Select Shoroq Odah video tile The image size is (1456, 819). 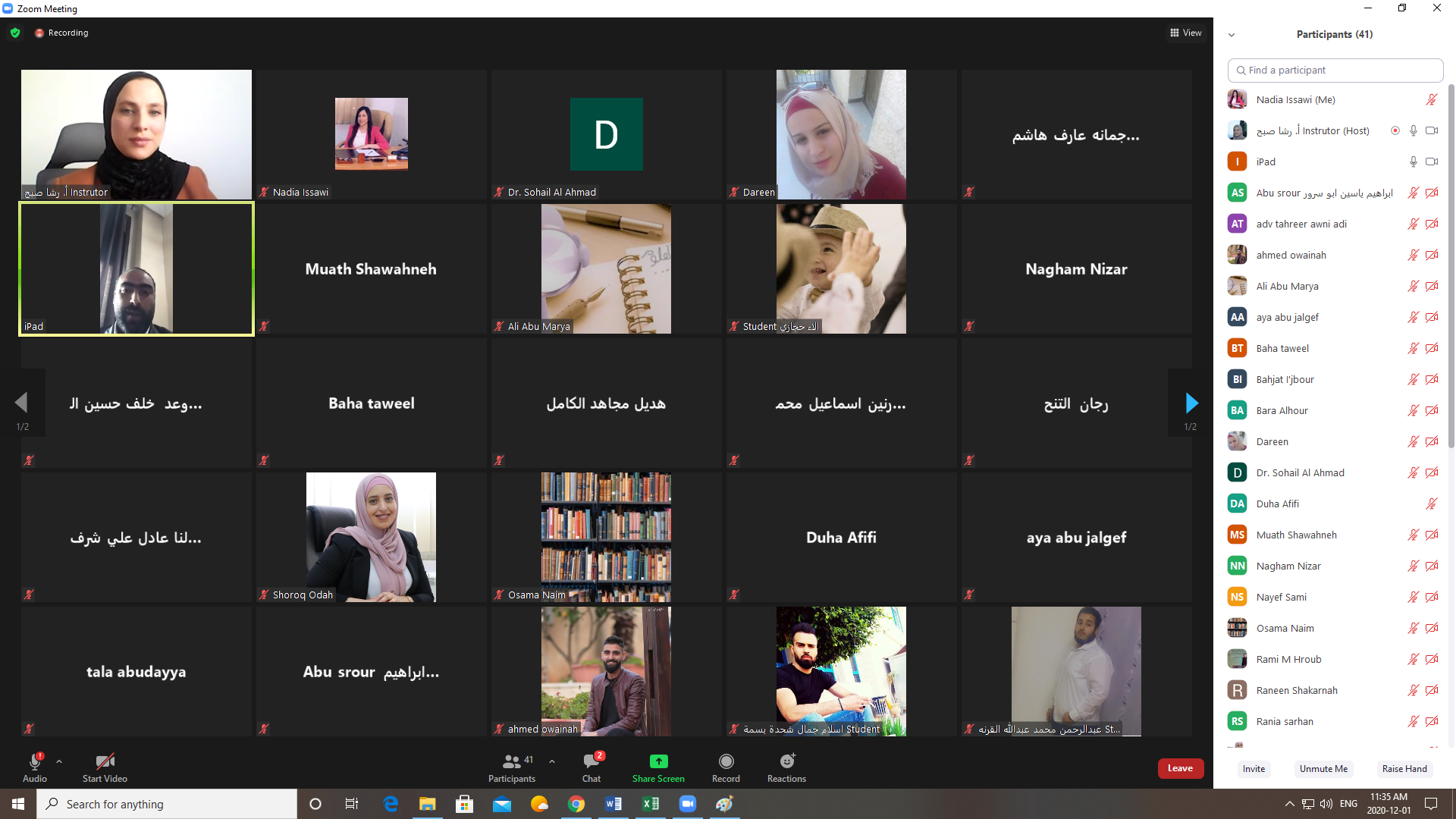(x=371, y=537)
